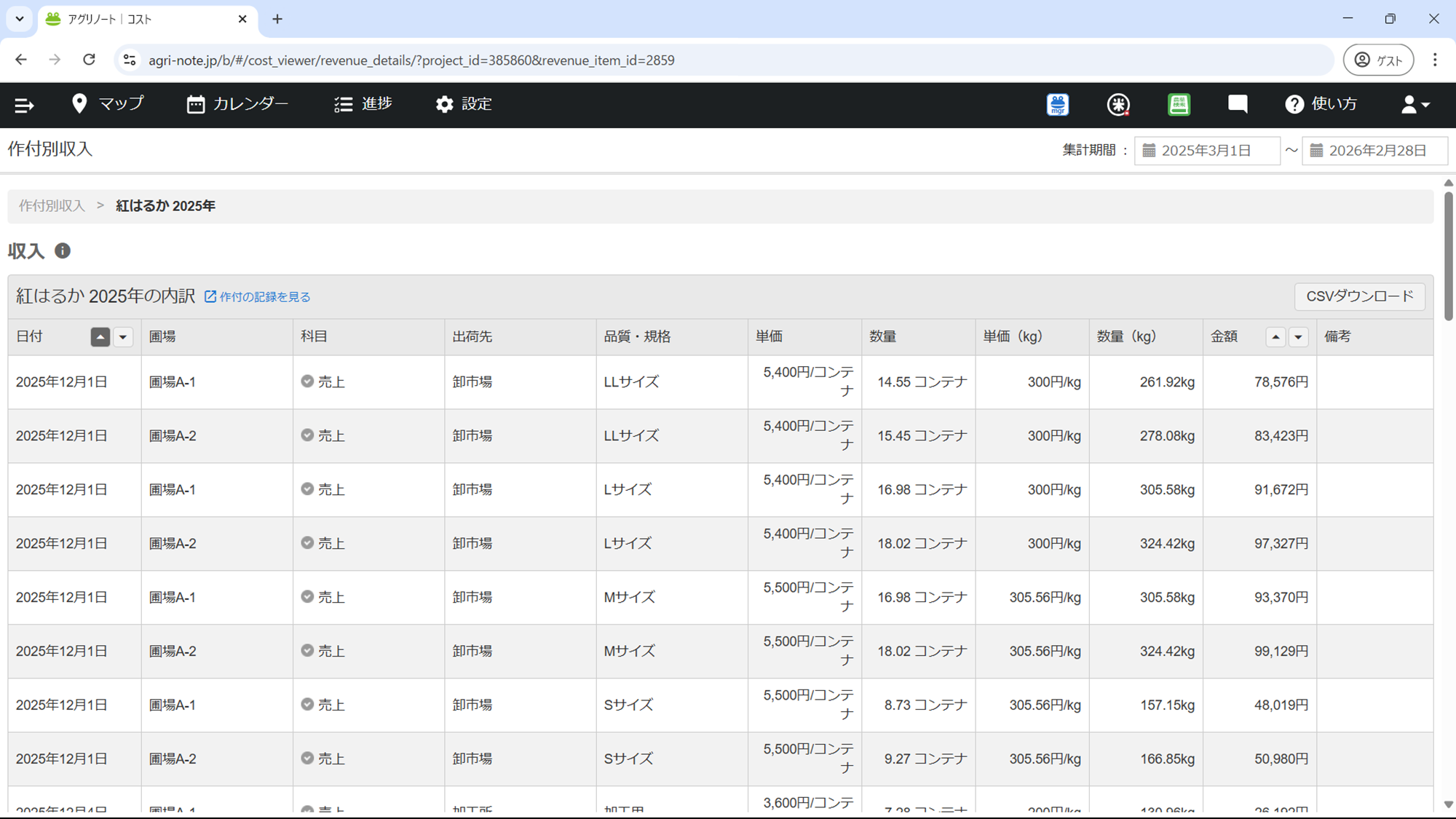Click the blue mgr app icon

[x=1057, y=105]
